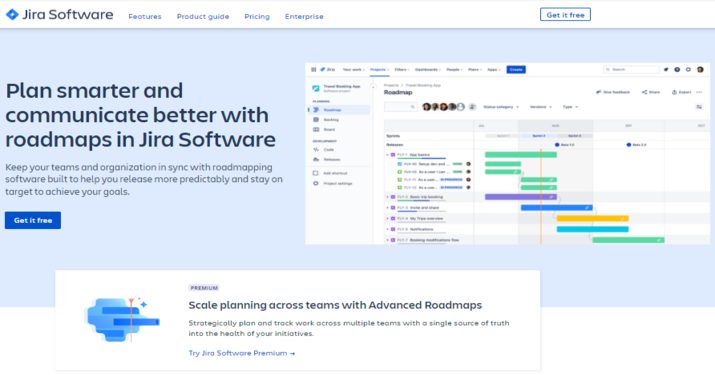Open the Features menu item
The height and width of the screenshot is (375, 715).
(x=145, y=16)
